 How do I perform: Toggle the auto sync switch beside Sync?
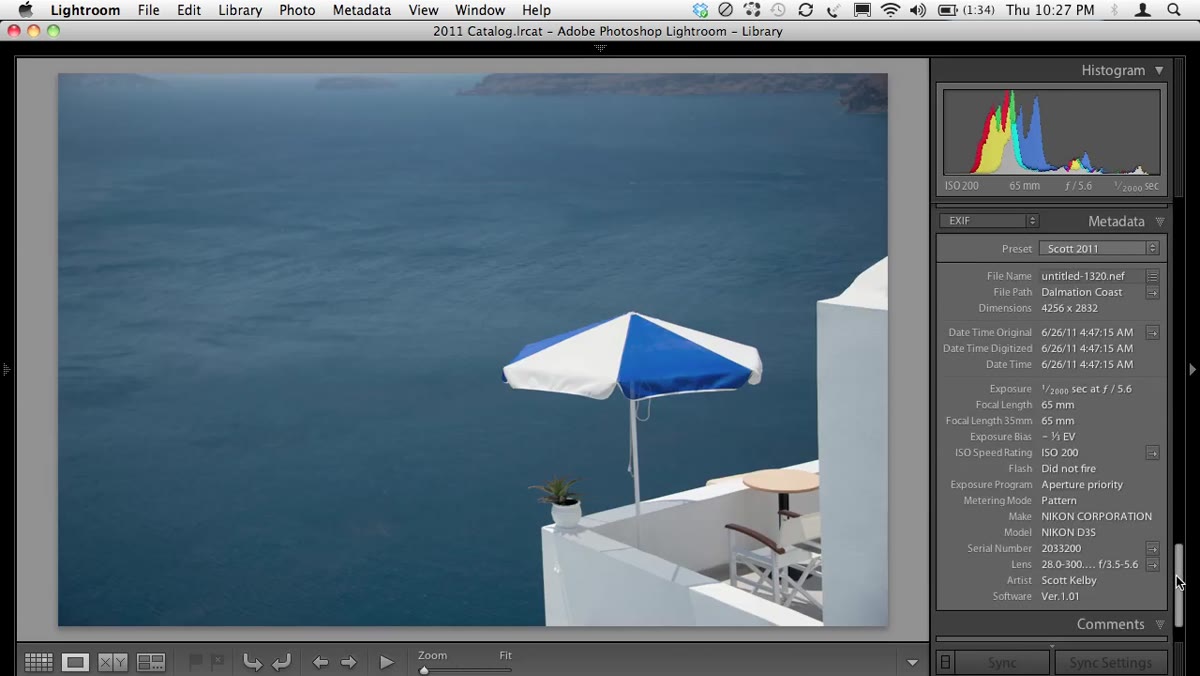pyautogui.click(x=945, y=662)
